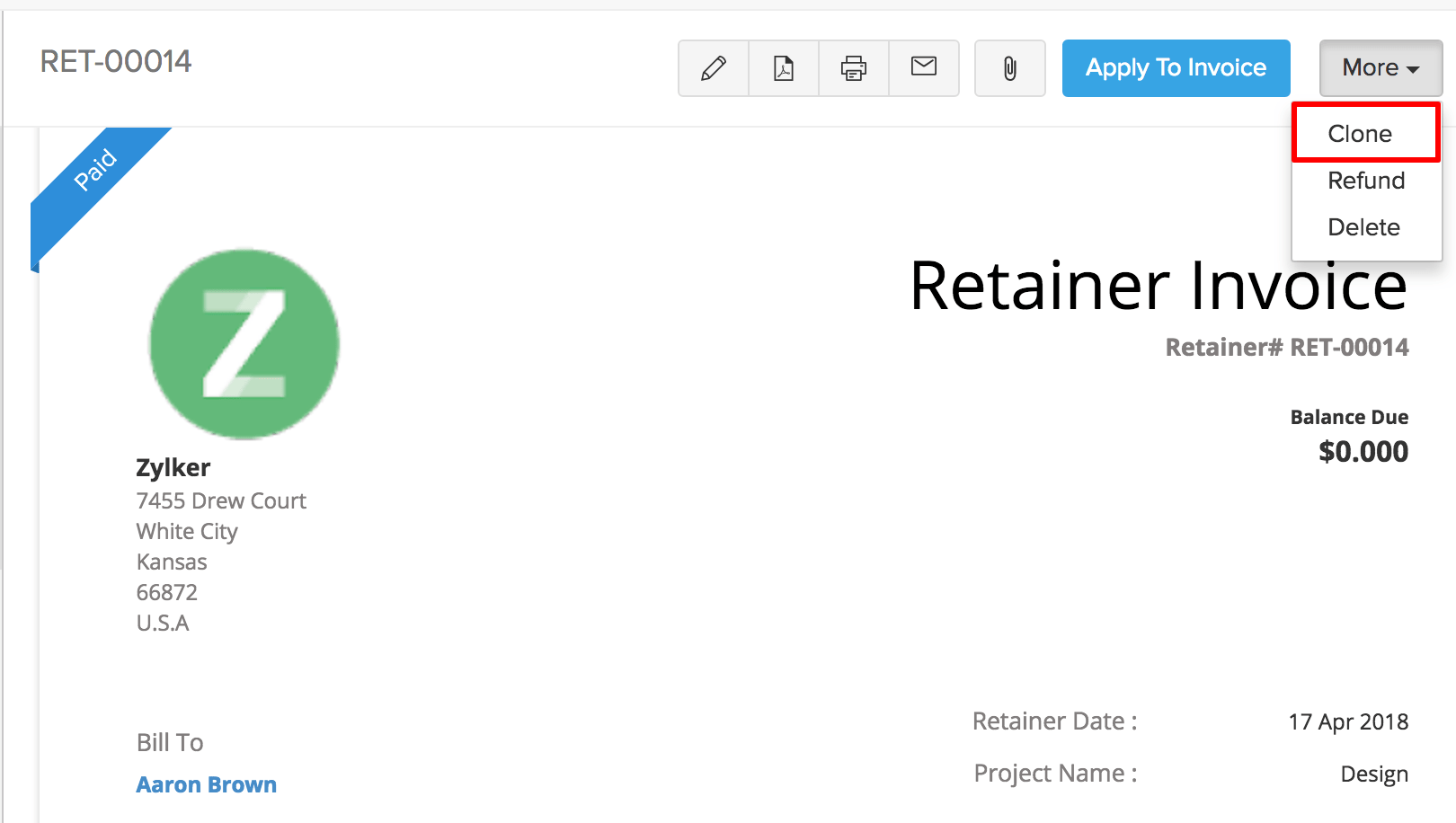Click the RET-00014 page title

click(x=116, y=62)
